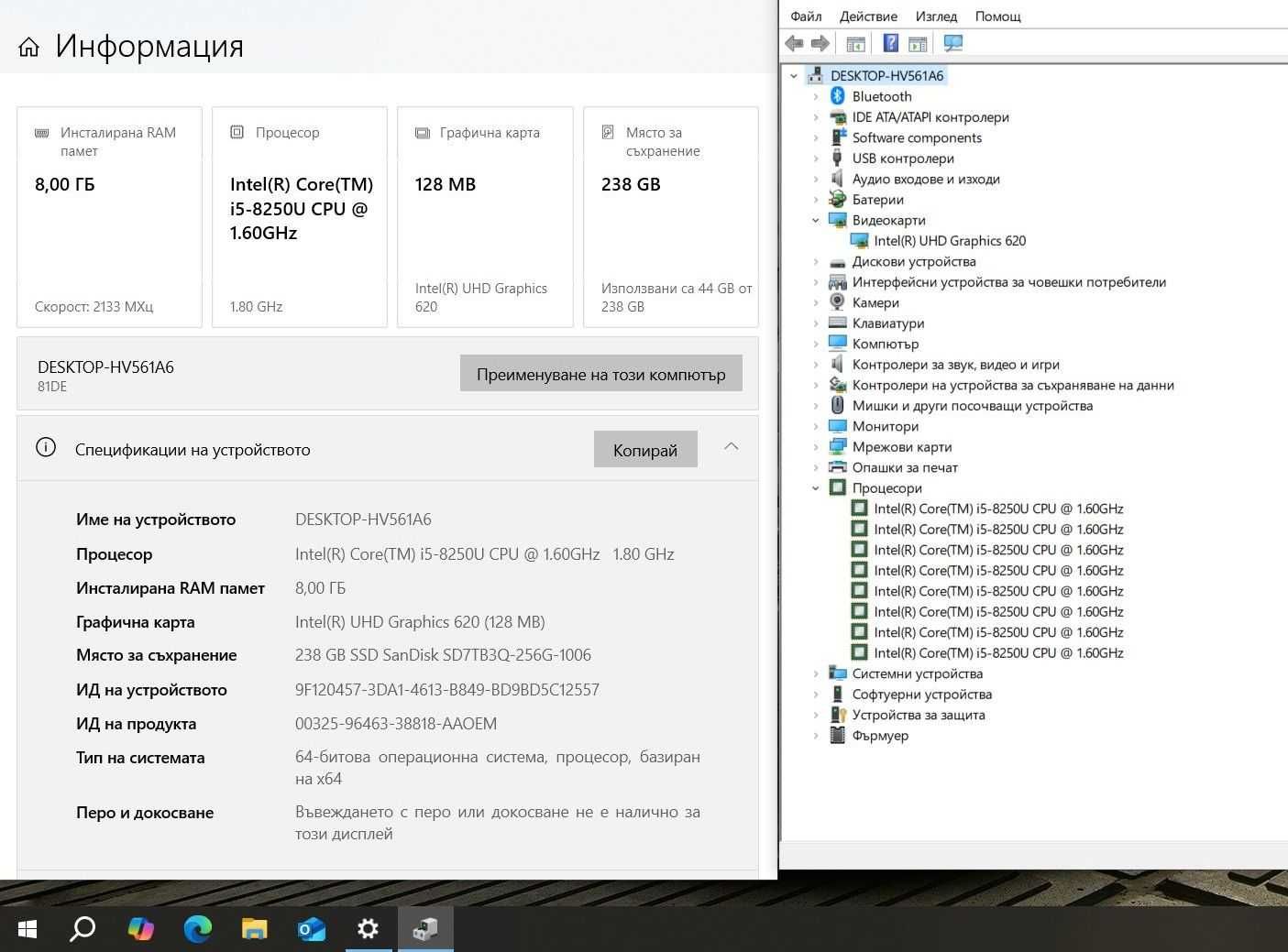
Task: Open the Действие menu
Action: (x=868, y=16)
